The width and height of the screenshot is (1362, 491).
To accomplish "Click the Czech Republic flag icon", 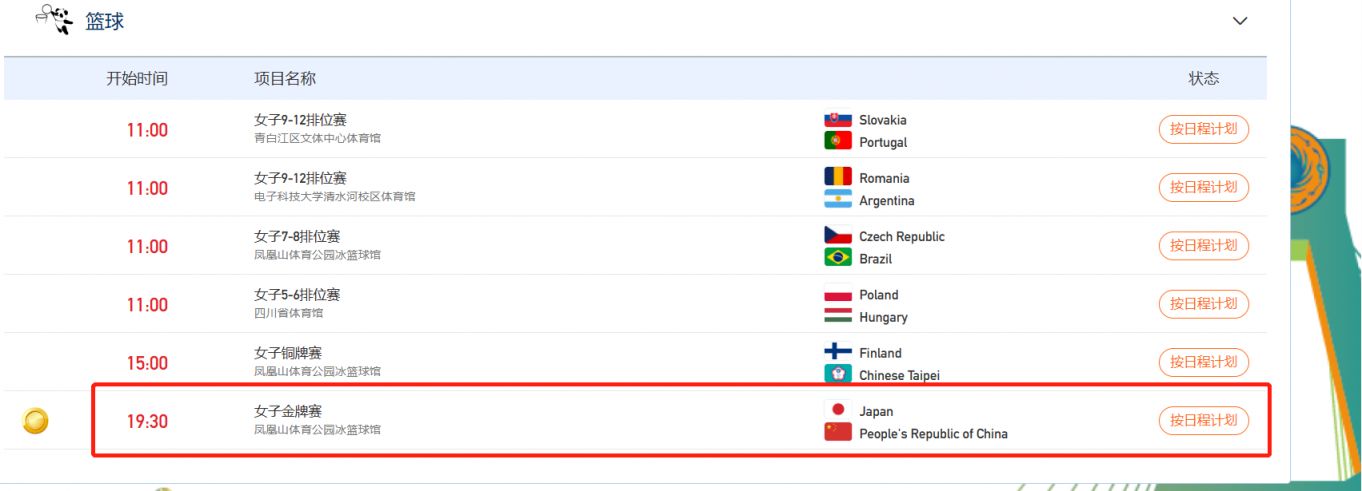I will (x=838, y=236).
